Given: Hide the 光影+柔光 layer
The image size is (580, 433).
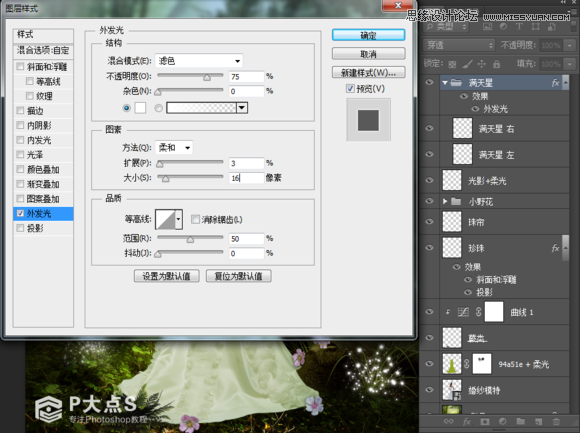Looking at the screenshot, I should pos(429,180).
